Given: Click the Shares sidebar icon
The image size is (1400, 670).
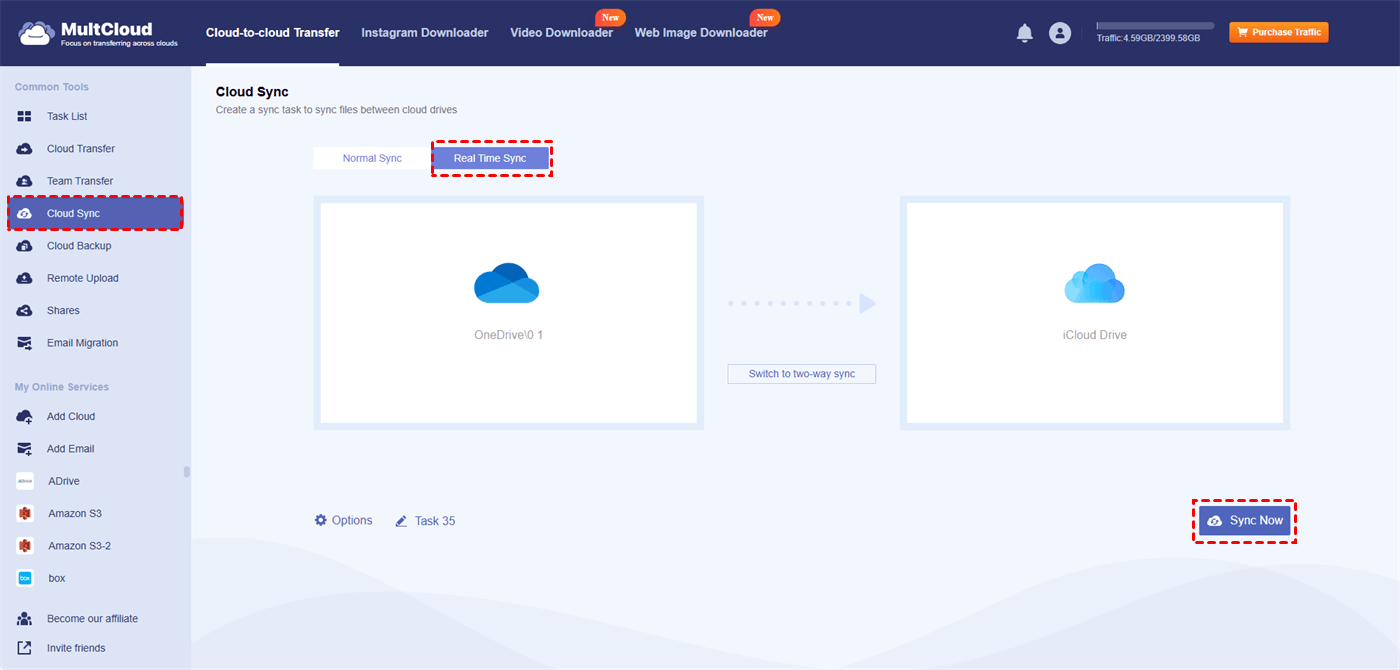Looking at the screenshot, I should click(25, 311).
